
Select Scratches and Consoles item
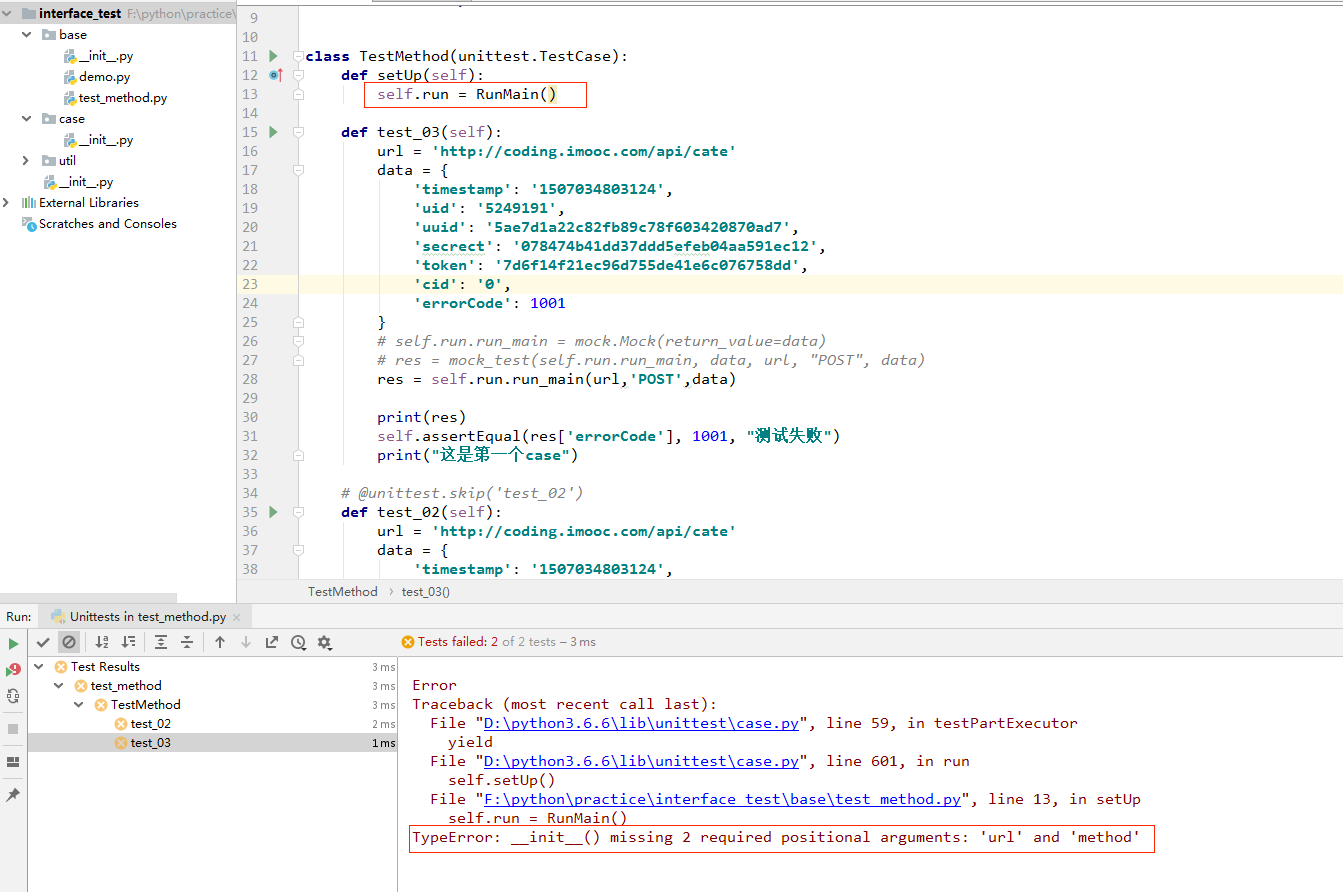coord(107,224)
